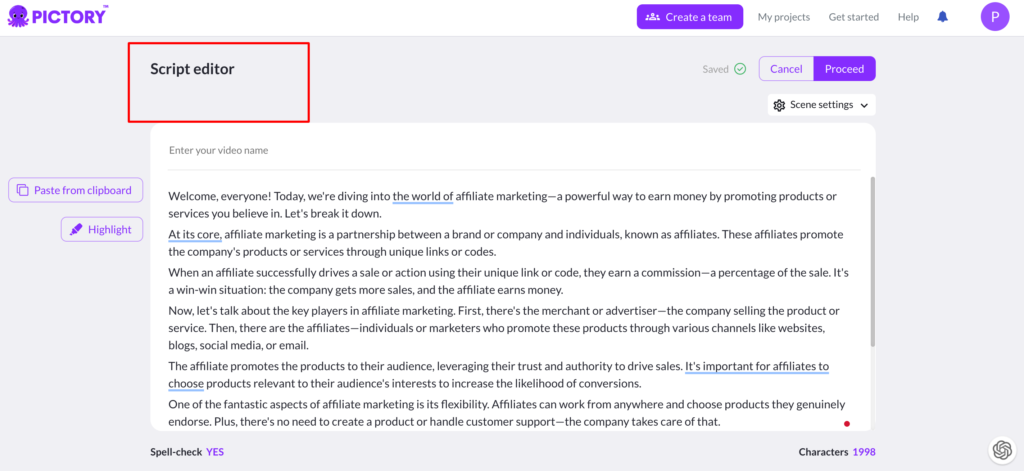Click the Pictory octopus logo icon

point(19,16)
